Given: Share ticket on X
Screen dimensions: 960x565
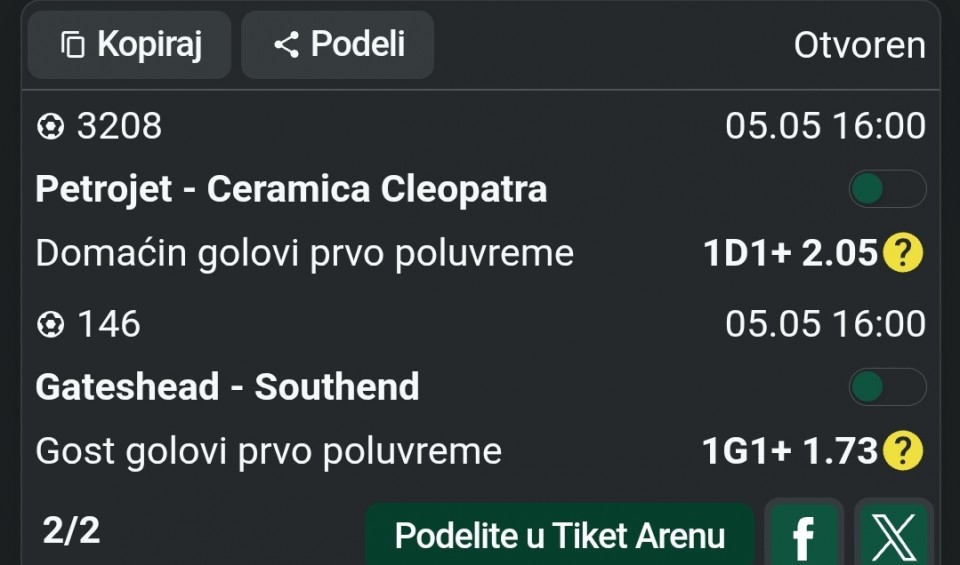Looking at the screenshot, I should click(893, 535).
